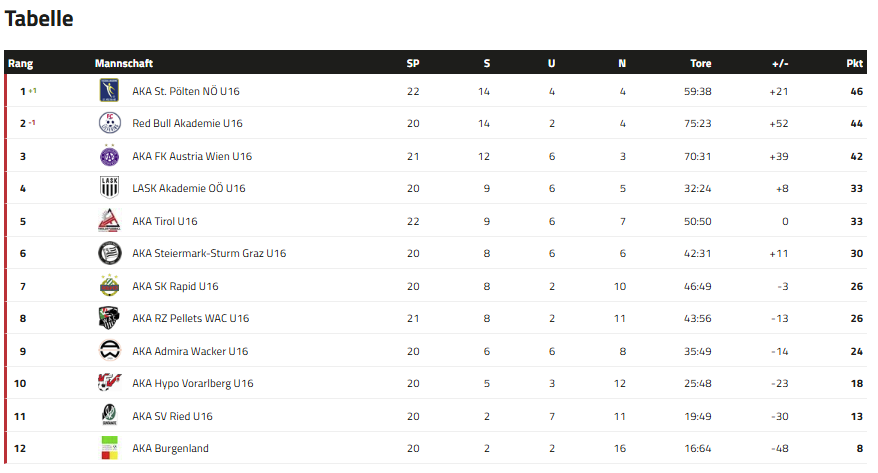Click the AKA Burgenland flag icon
The width and height of the screenshot is (878, 473).
(x=109, y=448)
